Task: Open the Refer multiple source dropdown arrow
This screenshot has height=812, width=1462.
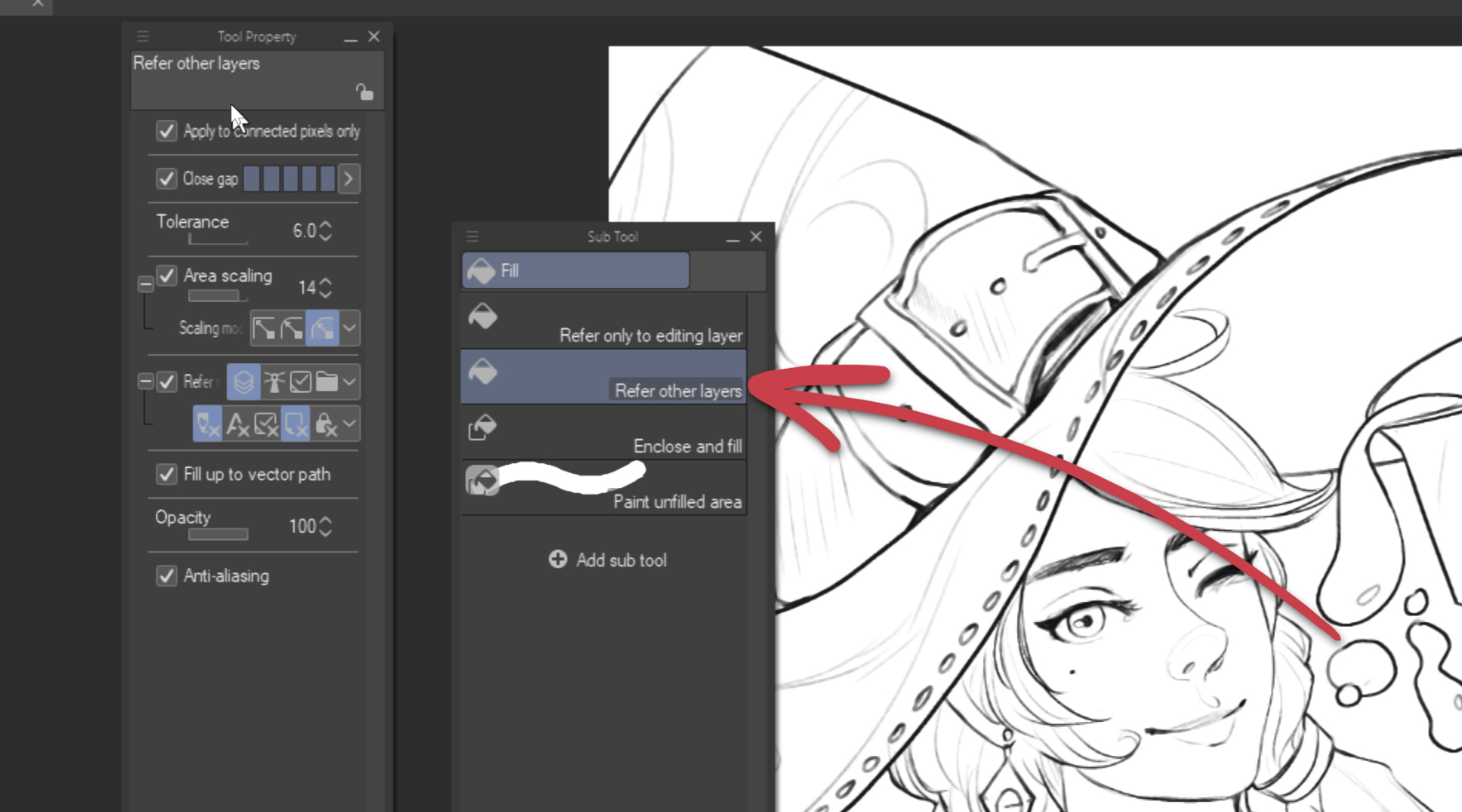Action: tap(350, 382)
